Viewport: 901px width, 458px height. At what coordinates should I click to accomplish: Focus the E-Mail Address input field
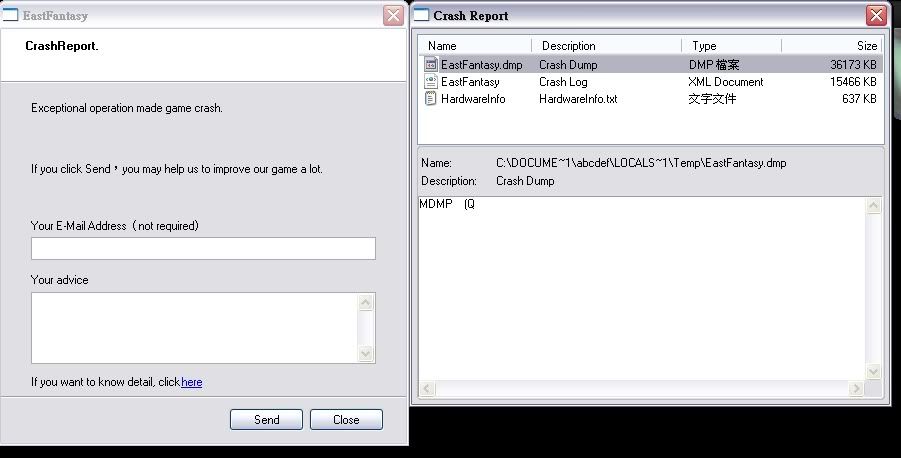(x=203, y=248)
